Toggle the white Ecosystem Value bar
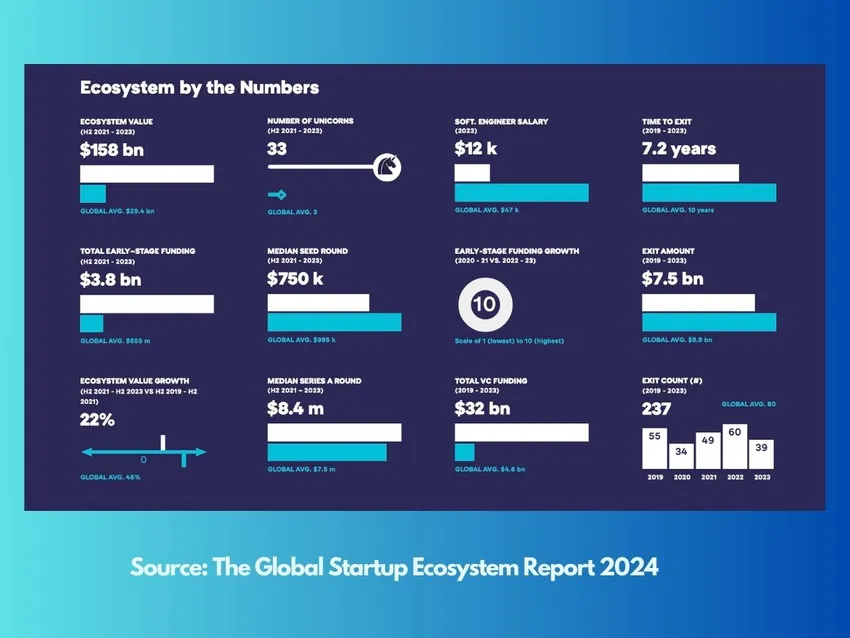850x638 pixels. 146,173
